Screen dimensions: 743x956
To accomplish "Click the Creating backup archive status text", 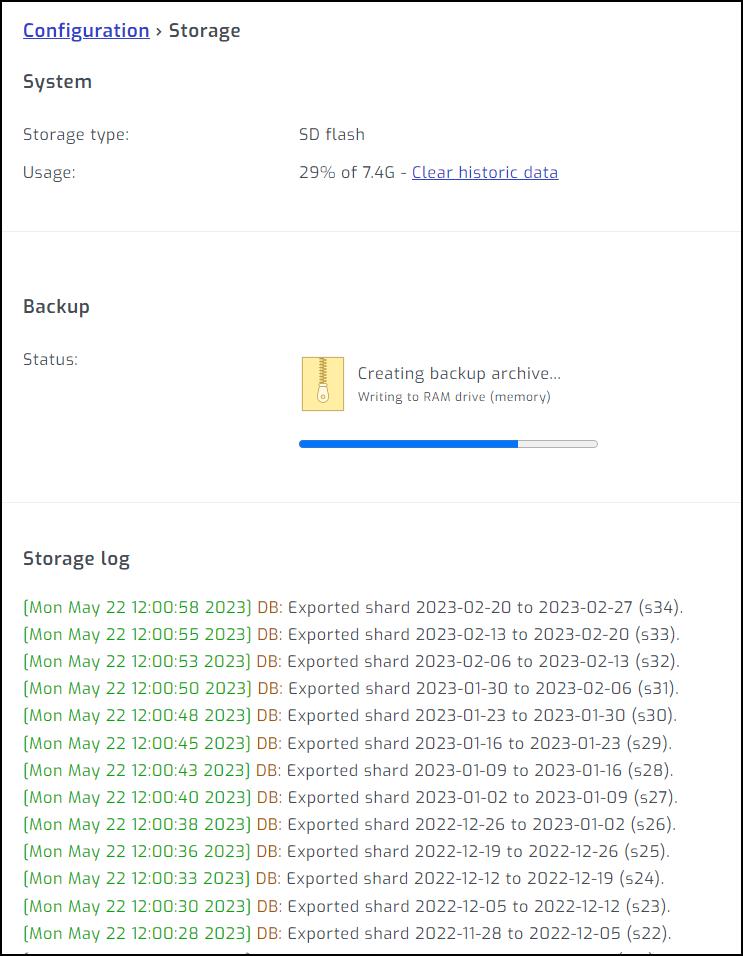I will click(x=459, y=373).
